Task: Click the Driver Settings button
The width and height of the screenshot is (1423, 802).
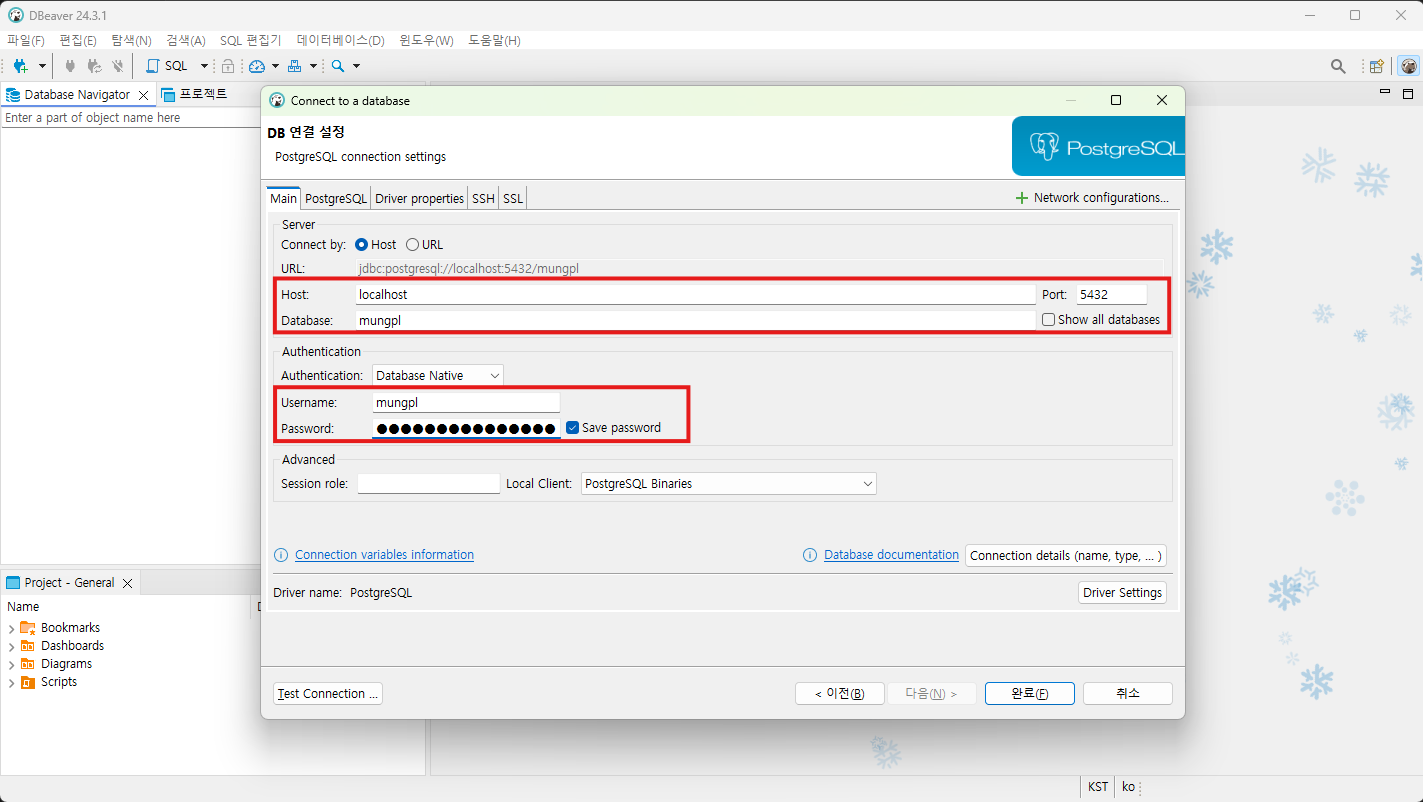Action: point(1123,593)
